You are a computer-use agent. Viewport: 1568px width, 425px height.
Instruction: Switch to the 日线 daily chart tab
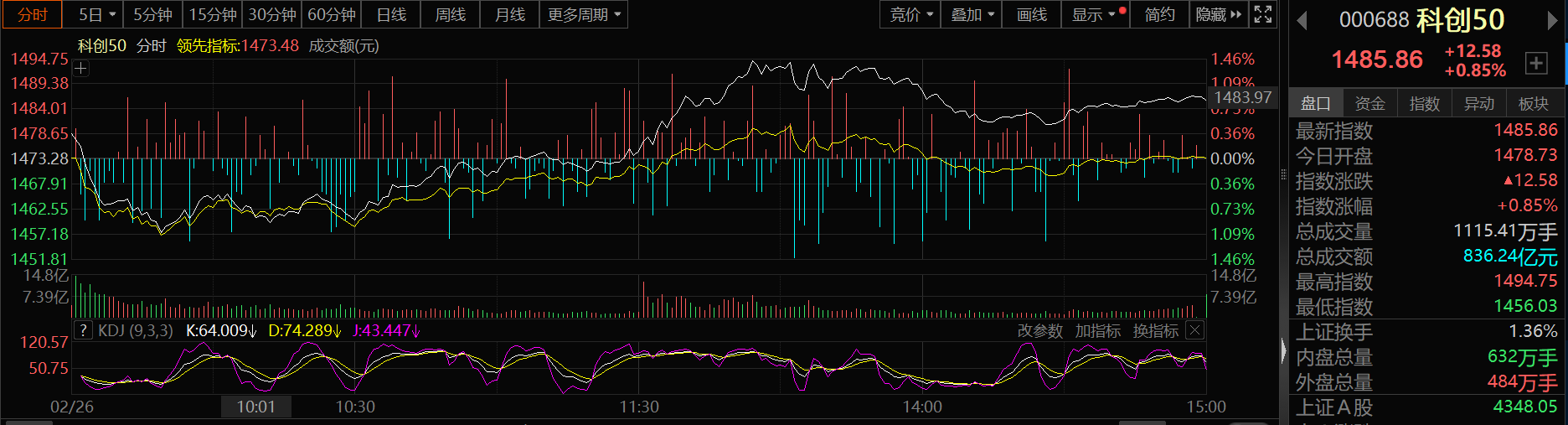click(391, 14)
